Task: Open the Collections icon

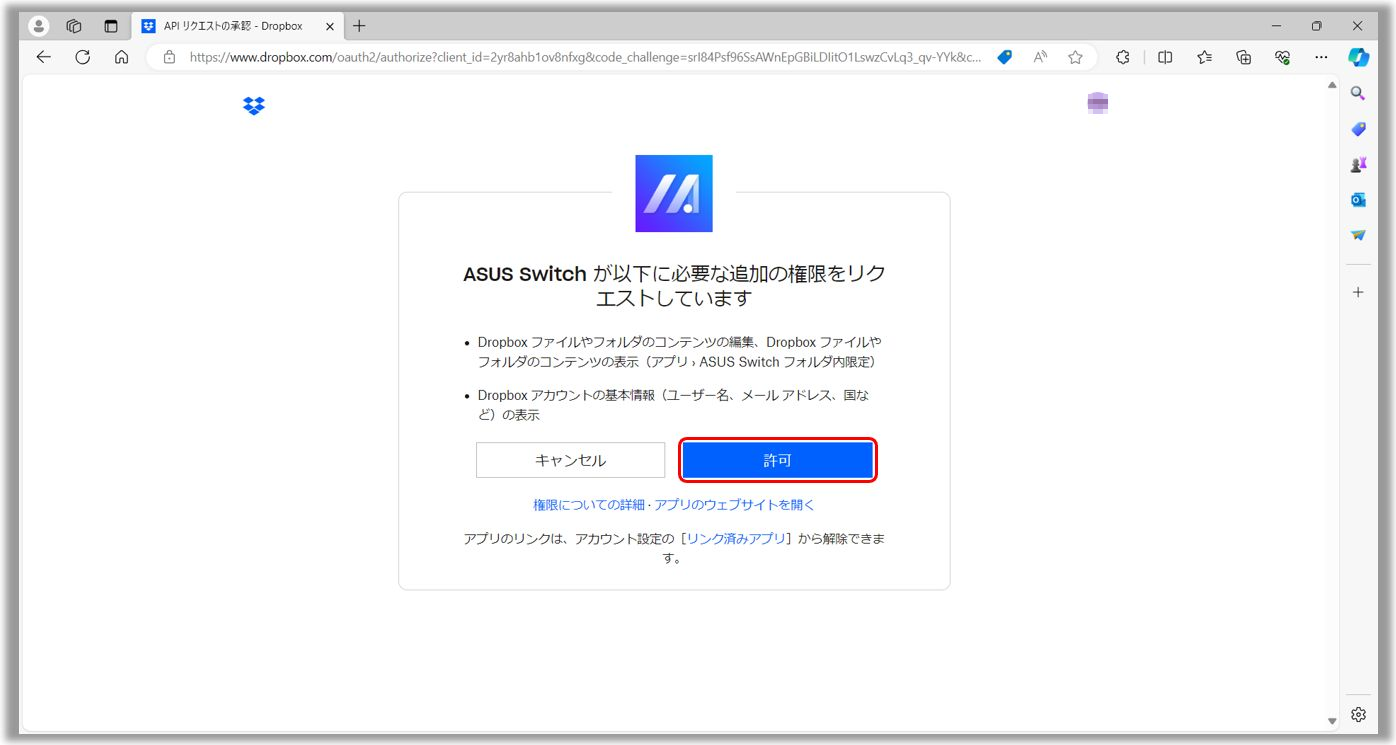Action: click(x=1244, y=57)
